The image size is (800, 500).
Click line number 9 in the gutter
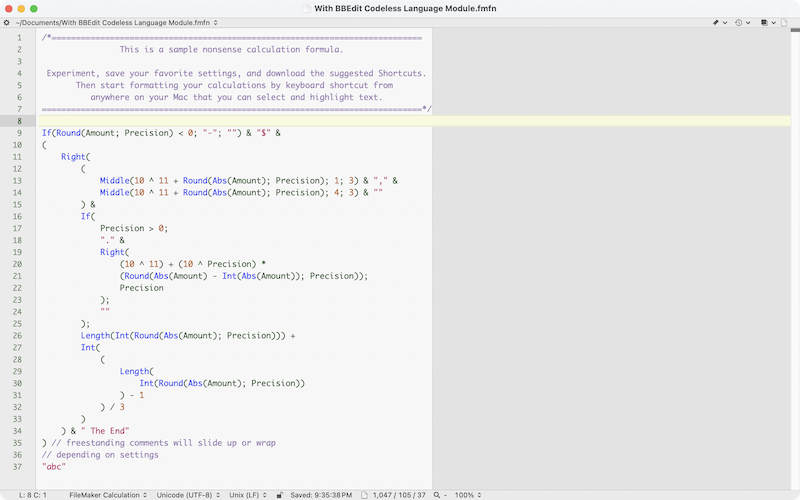pos(19,133)
